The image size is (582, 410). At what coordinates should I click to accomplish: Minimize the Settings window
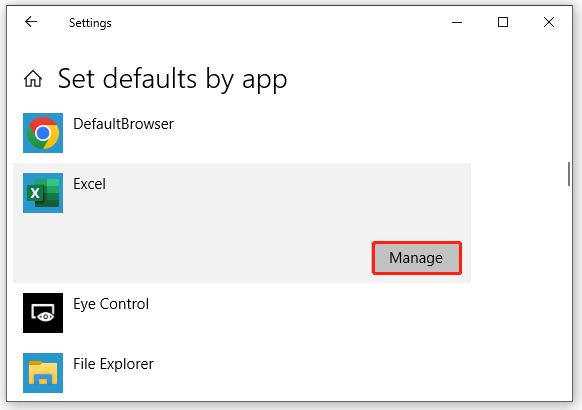[457, 22]
